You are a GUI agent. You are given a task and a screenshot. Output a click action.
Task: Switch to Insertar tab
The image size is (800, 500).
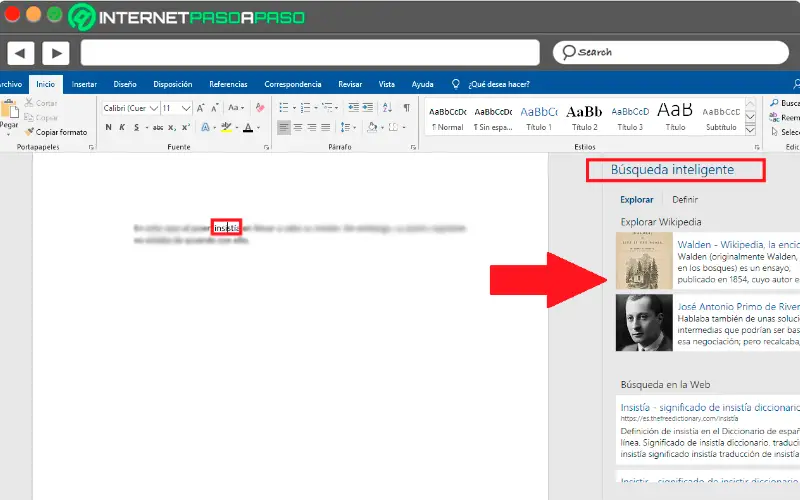coord(84,84)
